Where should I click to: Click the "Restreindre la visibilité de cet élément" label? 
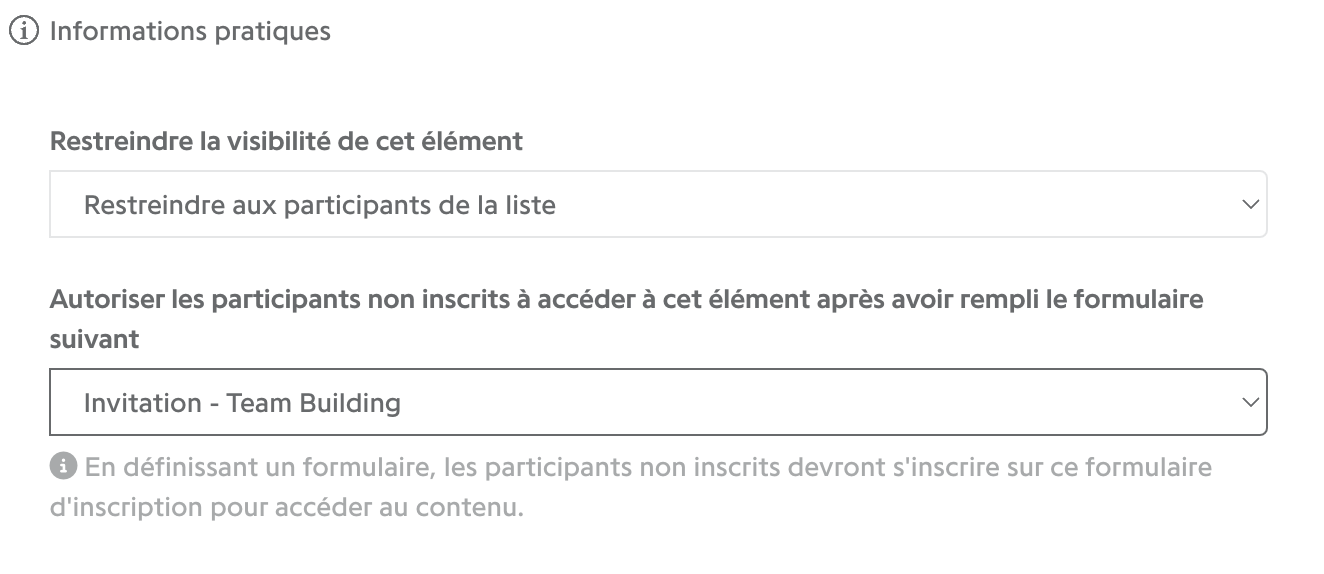click(x=286, y=141)
